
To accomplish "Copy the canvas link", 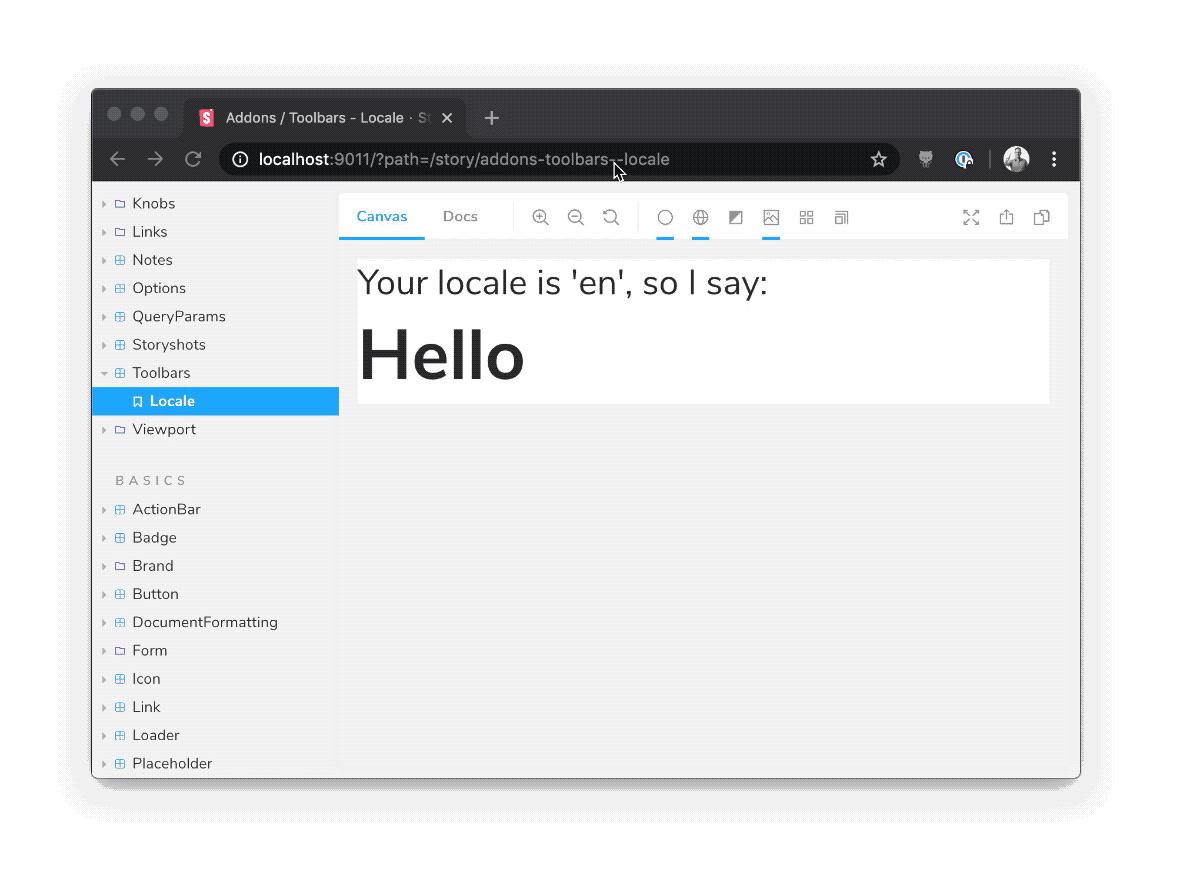I will tap(1041, 217).
